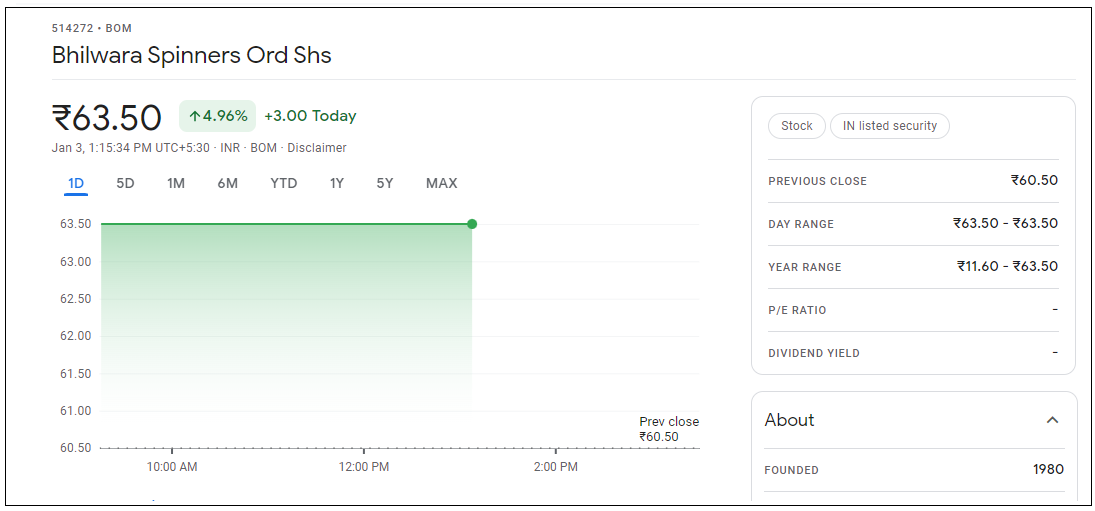Collapse the About section chevron

(x=1052, y=420)
